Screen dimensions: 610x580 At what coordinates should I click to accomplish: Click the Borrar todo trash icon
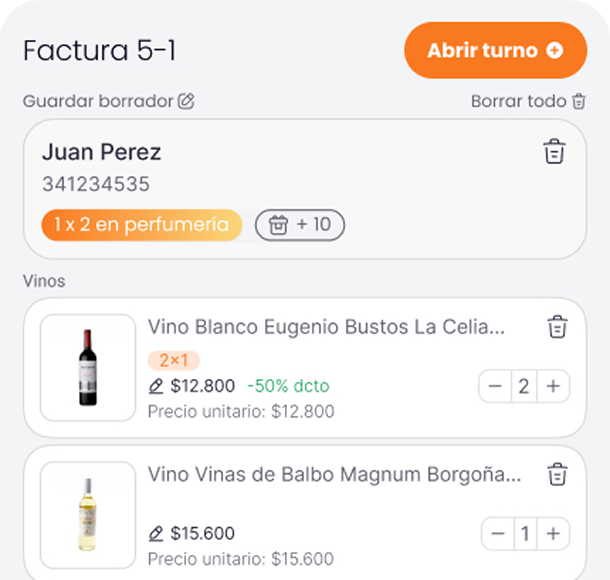579,101
